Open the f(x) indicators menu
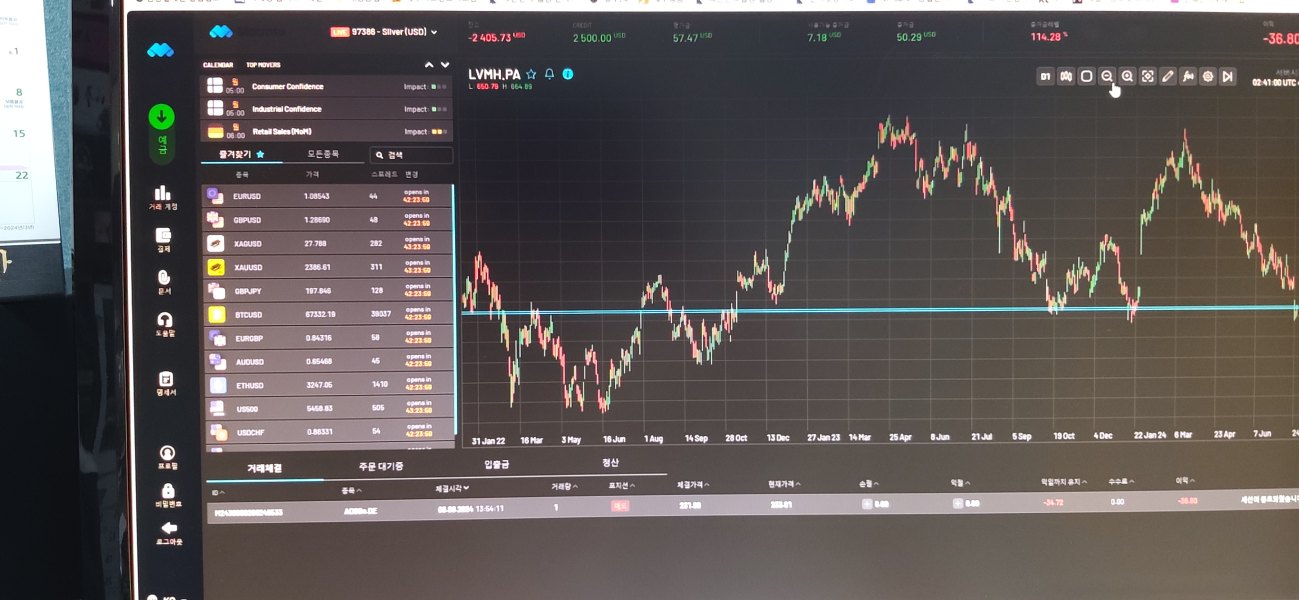Image resolution: width=1299 pixels, height=600 pixels. coord(1188,76)
